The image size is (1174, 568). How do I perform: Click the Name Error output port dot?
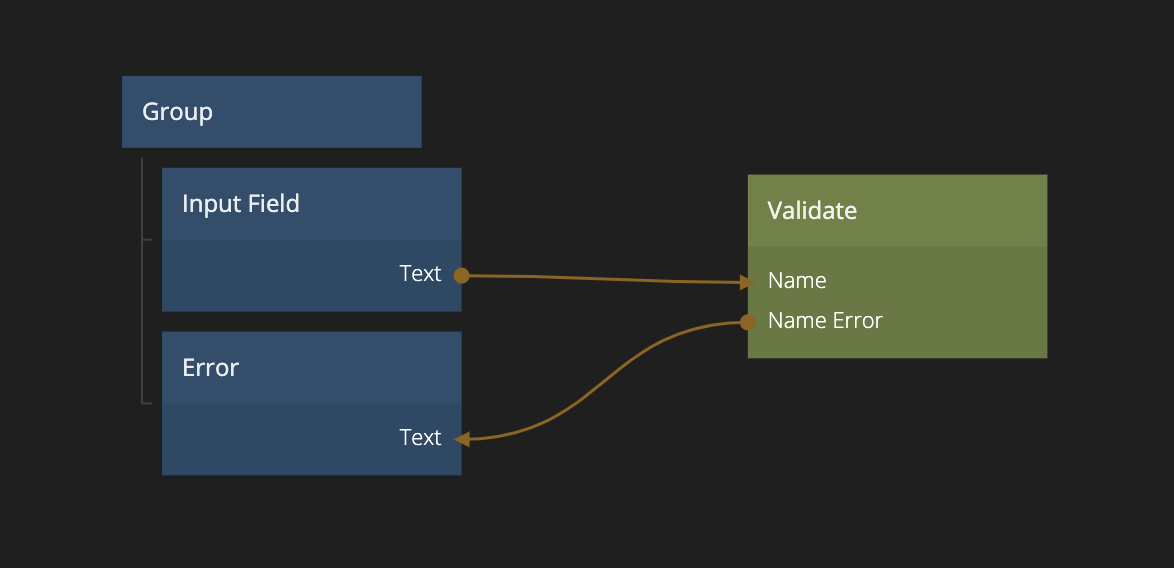click(747, 321)
